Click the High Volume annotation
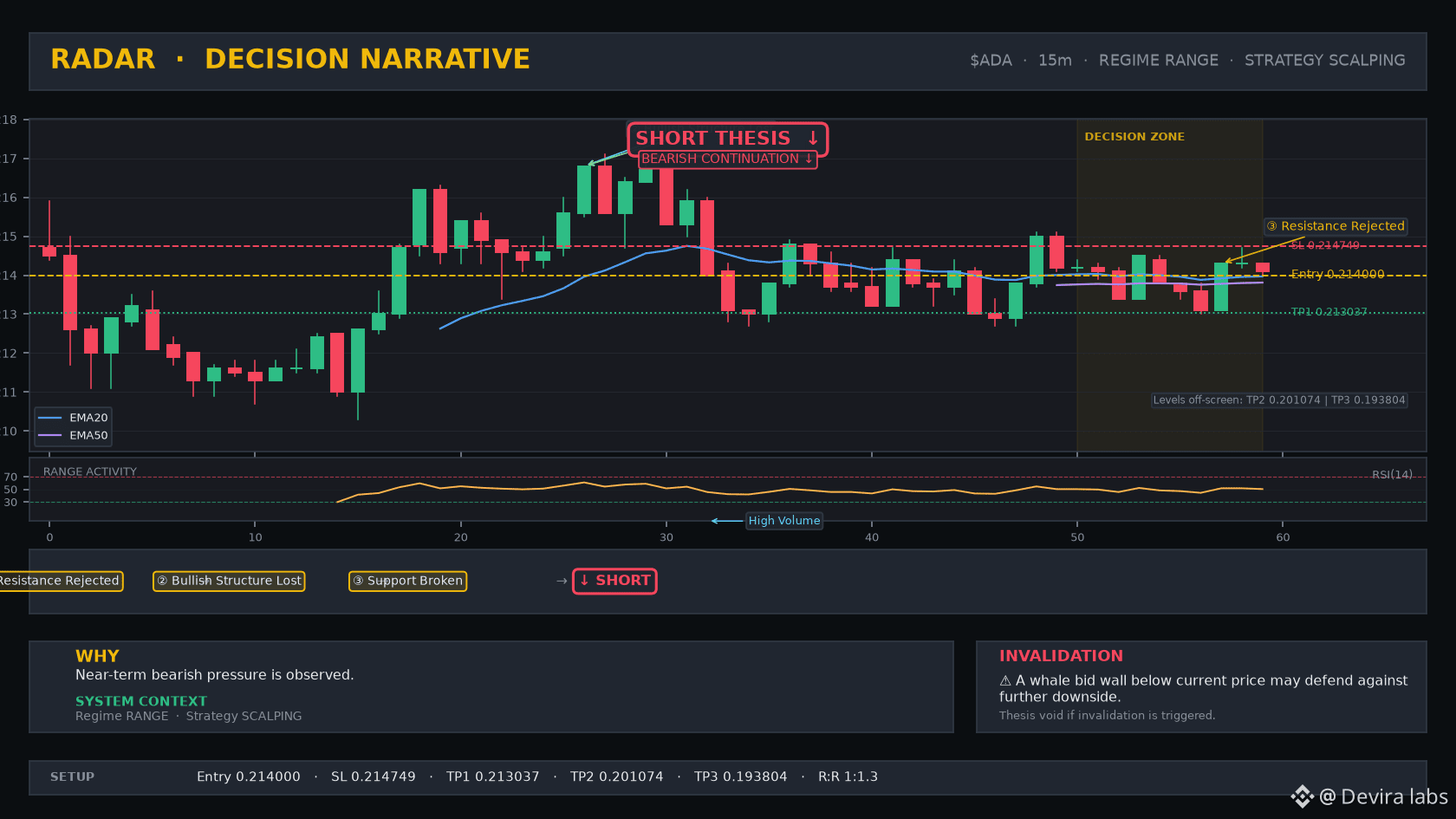Image resolution: width=1456 pixels, height=819 pixels. click(x=784, y=521)
